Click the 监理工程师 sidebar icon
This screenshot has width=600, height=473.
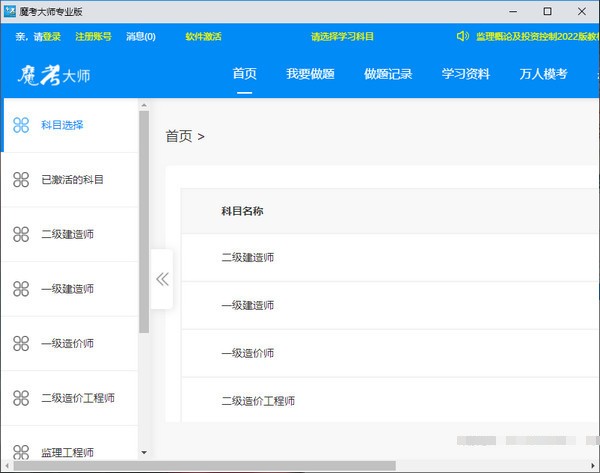(21, 451)
